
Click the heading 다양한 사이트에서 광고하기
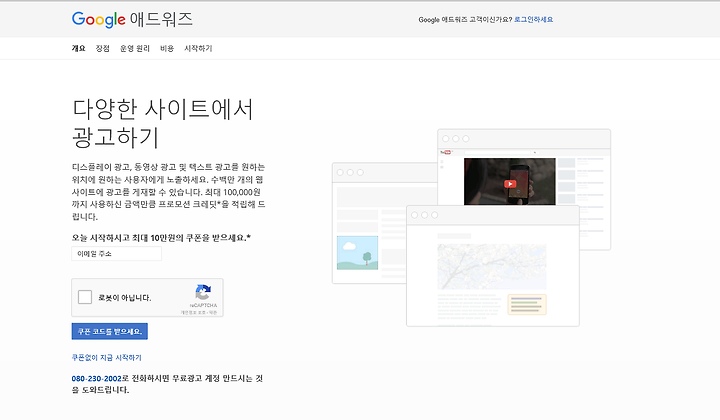(x=163, y=123)
